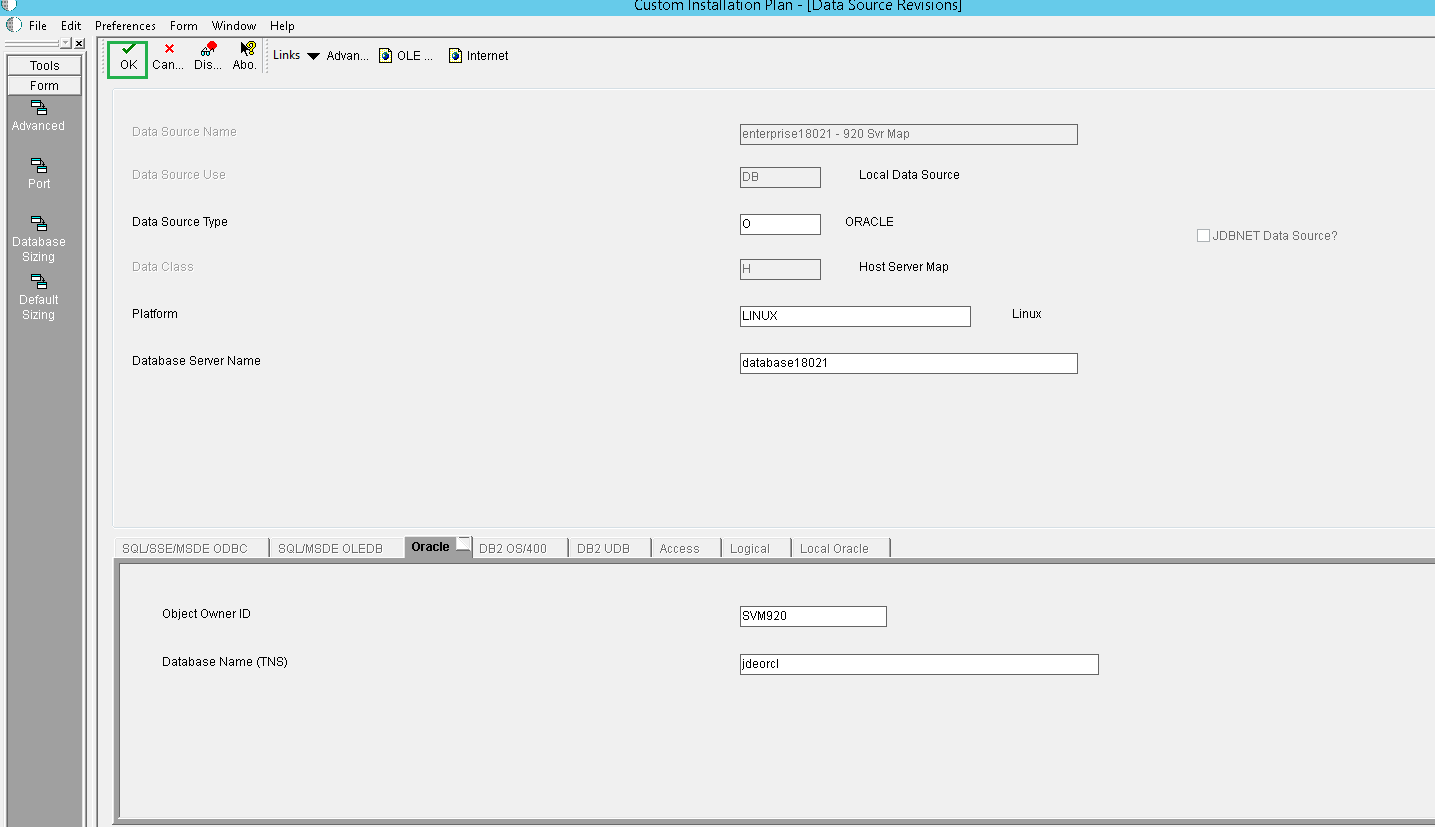This screenshot has width=1435, height=827.
Task: Open Database Sizing from the side panel
Action: [x=38, y=238]
